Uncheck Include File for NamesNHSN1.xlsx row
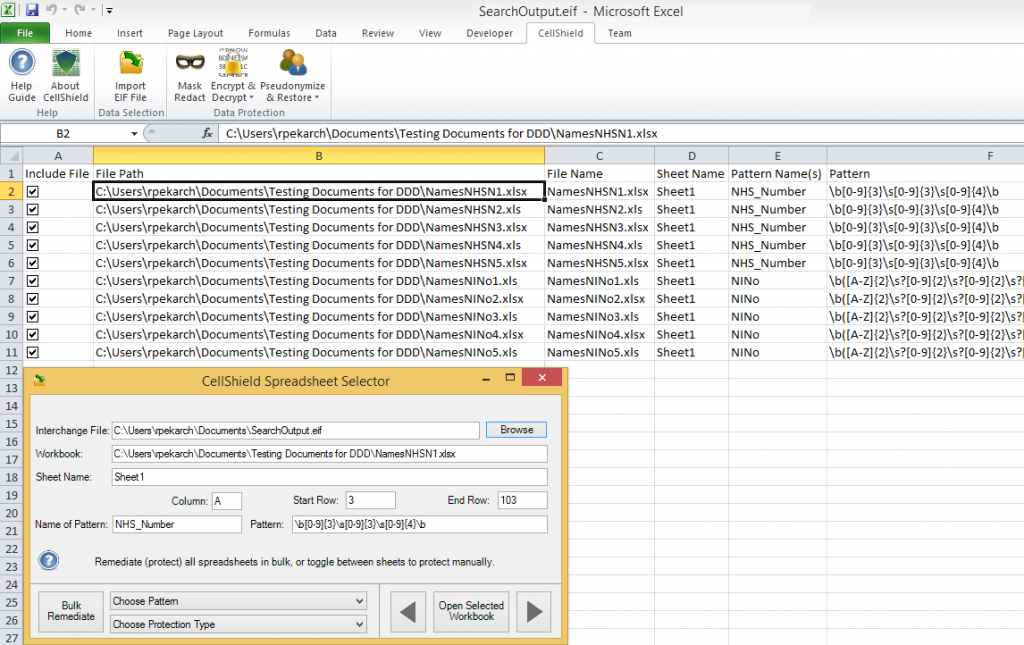This screenshot has width=1024, height=645. pyautogui.click(x=33, y=192)
